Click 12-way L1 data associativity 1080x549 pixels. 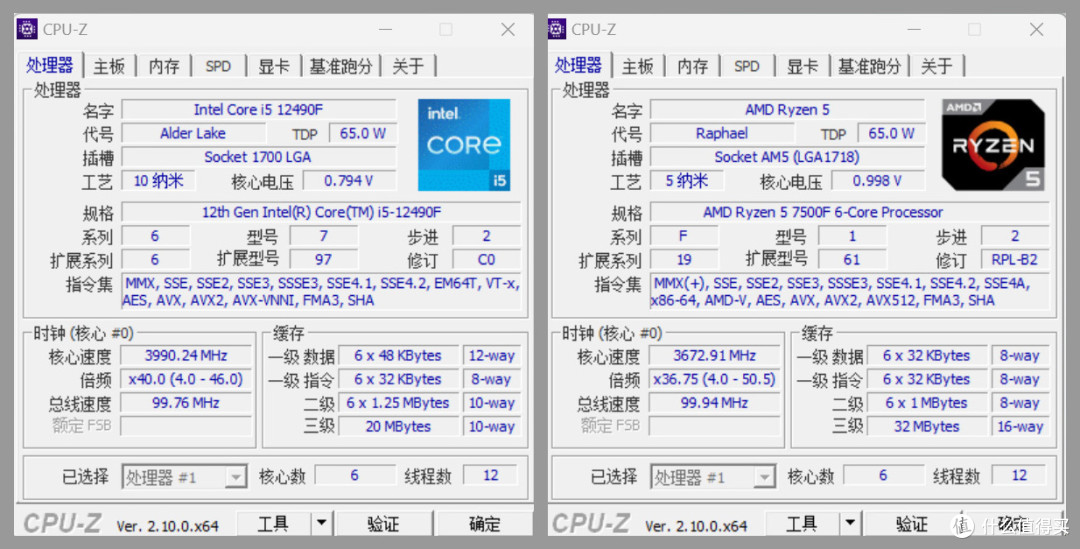[492, 355]
